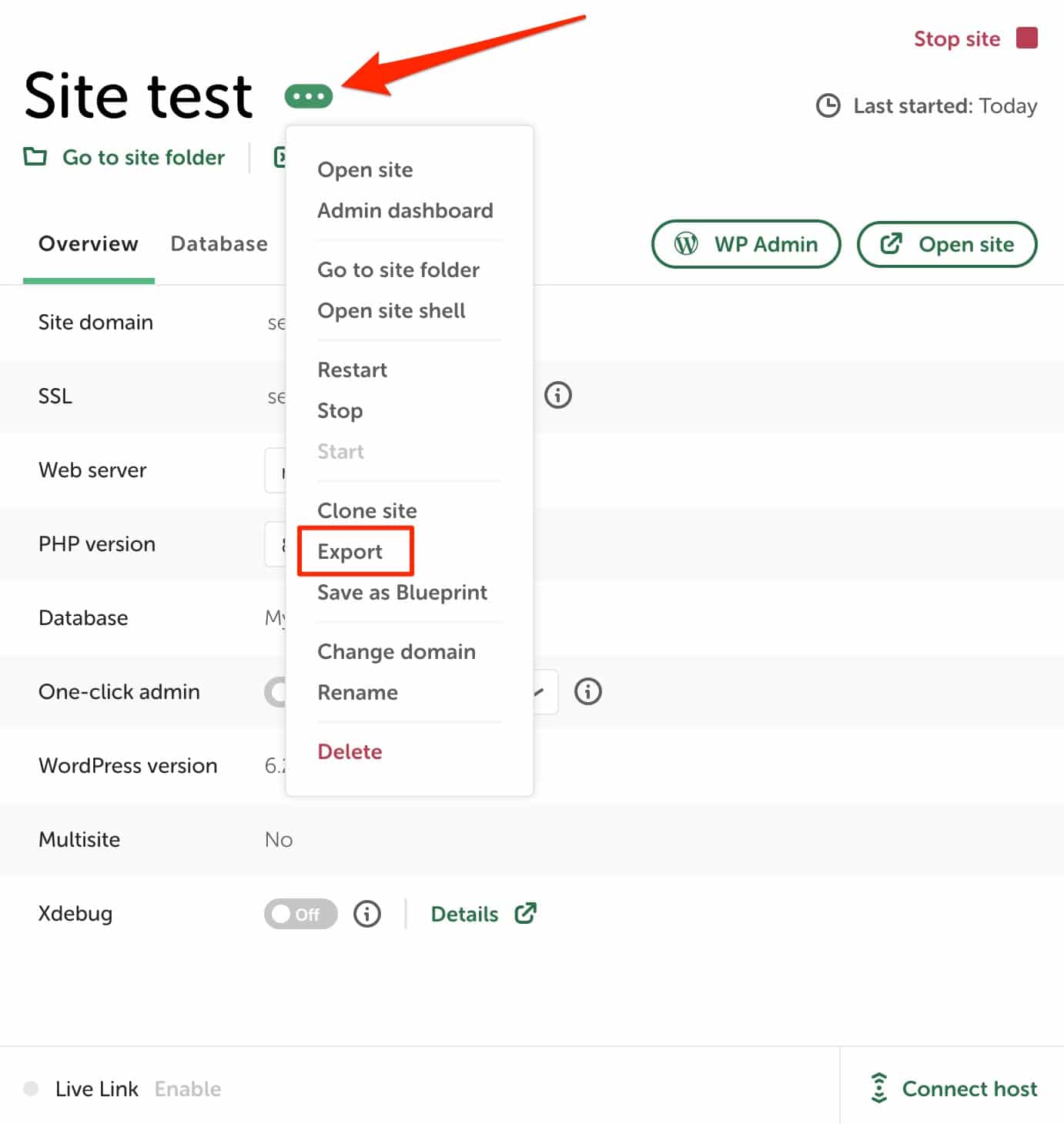Click the clock icon next to Last started
The width and height of the screenshot is (1064, 1124).
(x=828, y=105)
